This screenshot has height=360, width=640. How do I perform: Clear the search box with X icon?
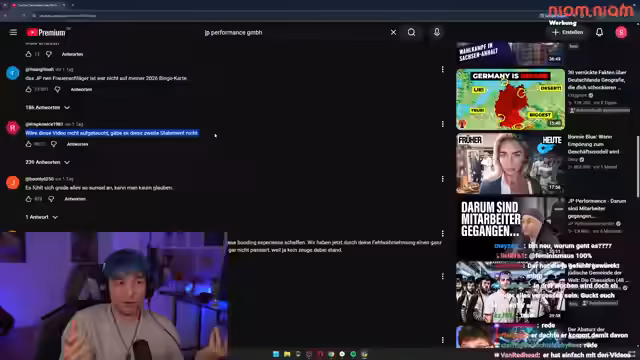point(393,32)
